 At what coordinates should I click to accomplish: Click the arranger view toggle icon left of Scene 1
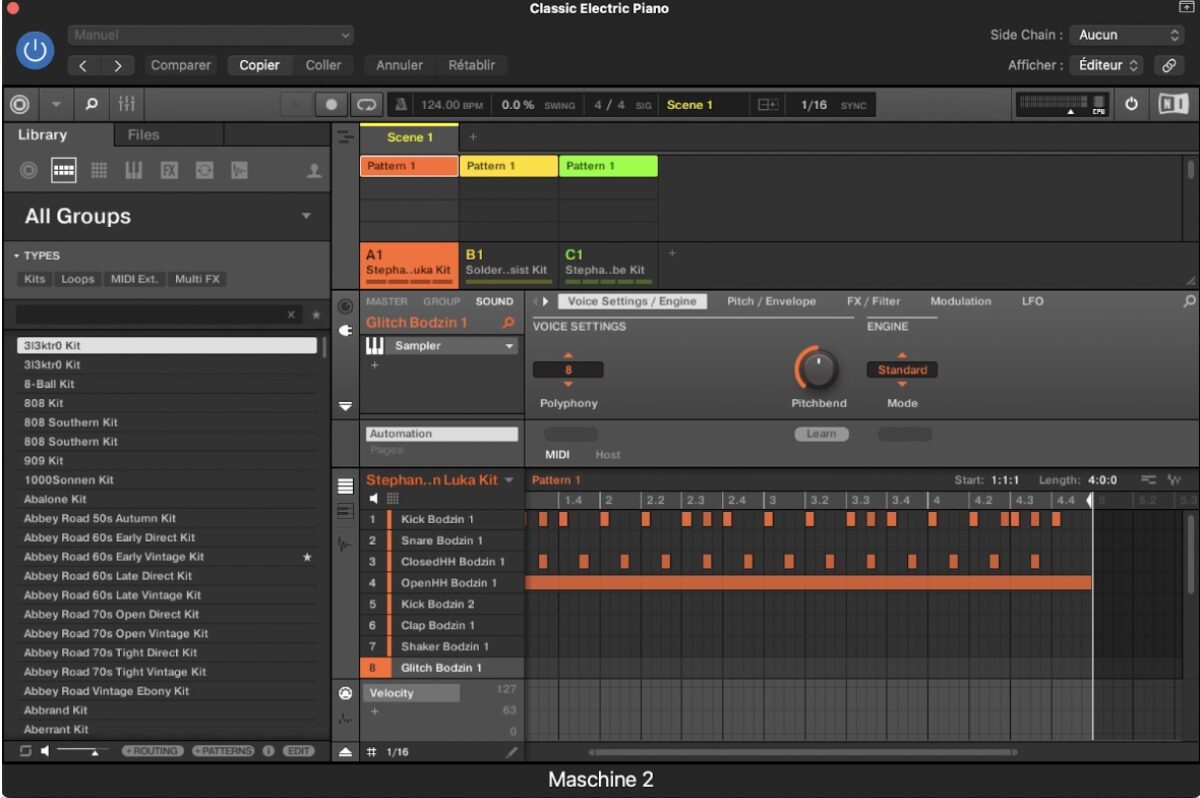pos(344,137)
